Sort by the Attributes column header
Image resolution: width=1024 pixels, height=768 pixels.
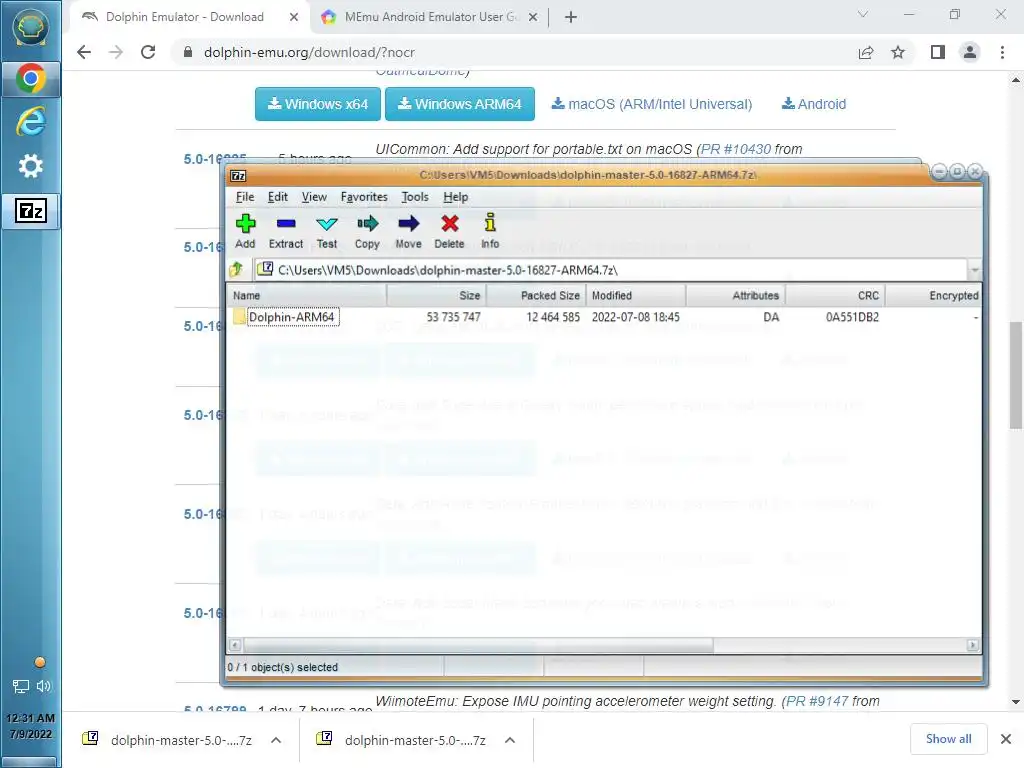[735, 295]
